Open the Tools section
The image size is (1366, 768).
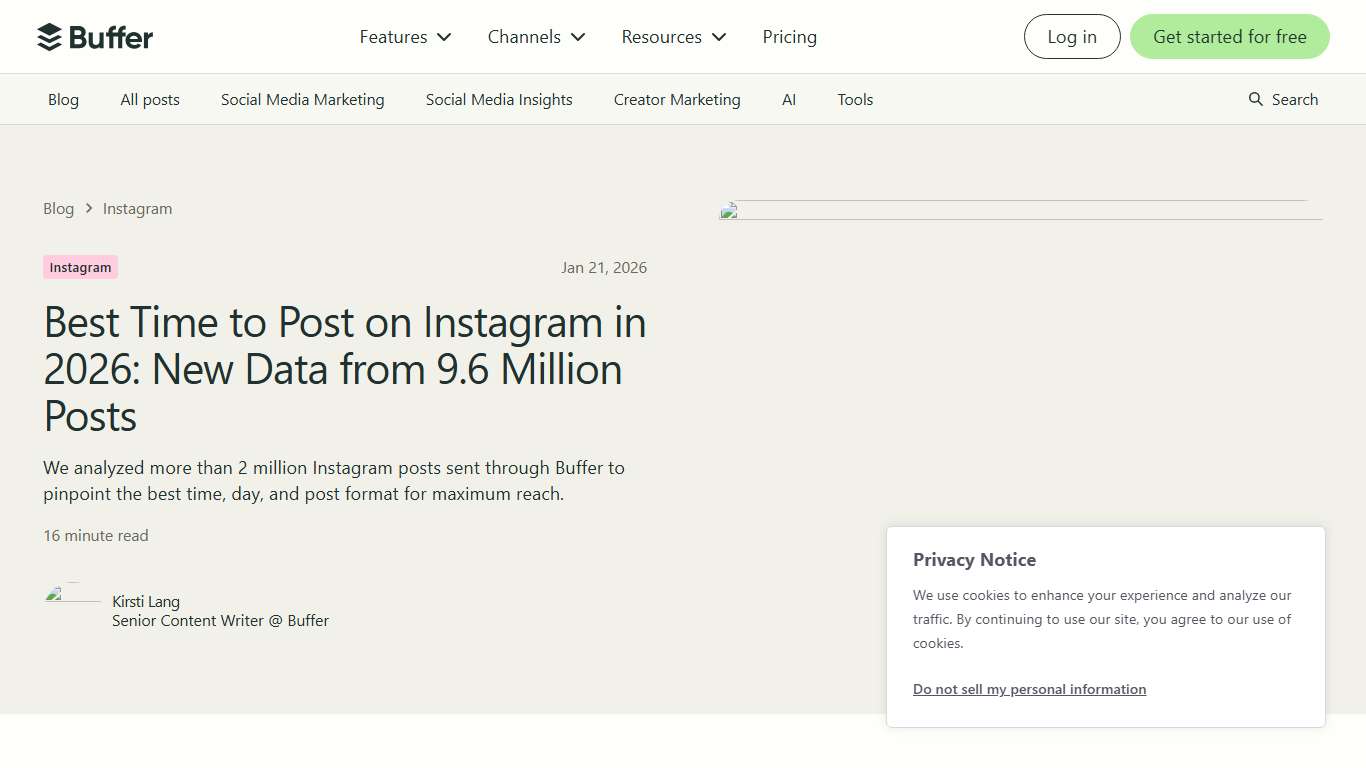[x=855, y=99]
